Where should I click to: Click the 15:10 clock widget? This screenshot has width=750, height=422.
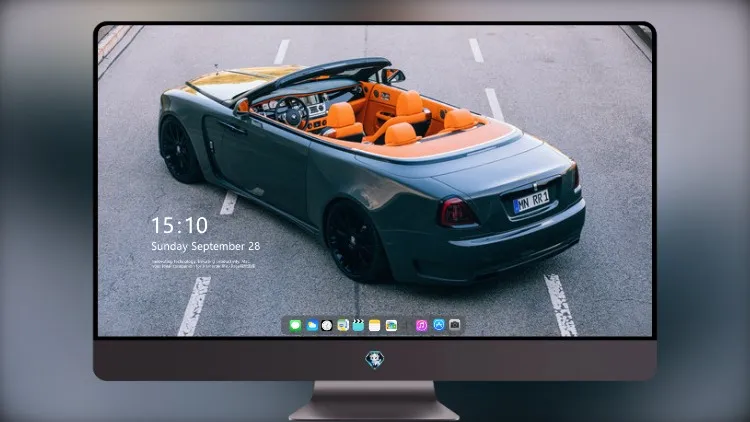(x=179, y=225)
